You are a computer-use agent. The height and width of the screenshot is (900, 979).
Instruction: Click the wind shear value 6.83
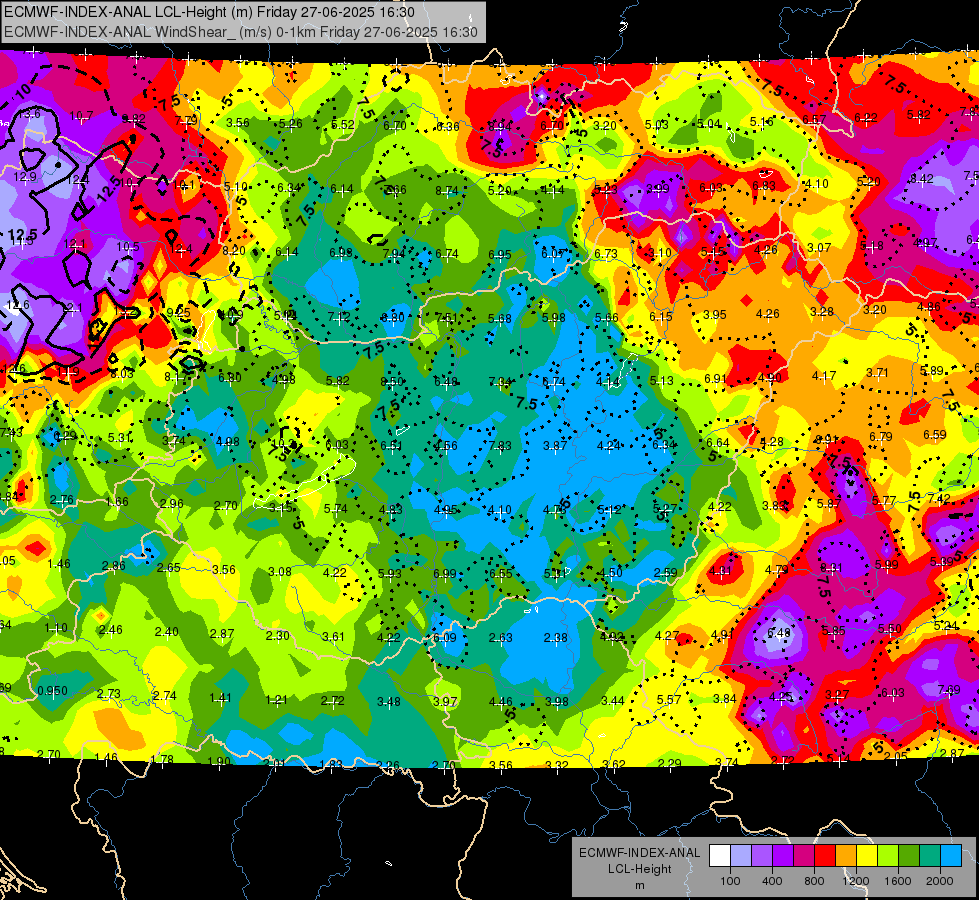point(764,185)
